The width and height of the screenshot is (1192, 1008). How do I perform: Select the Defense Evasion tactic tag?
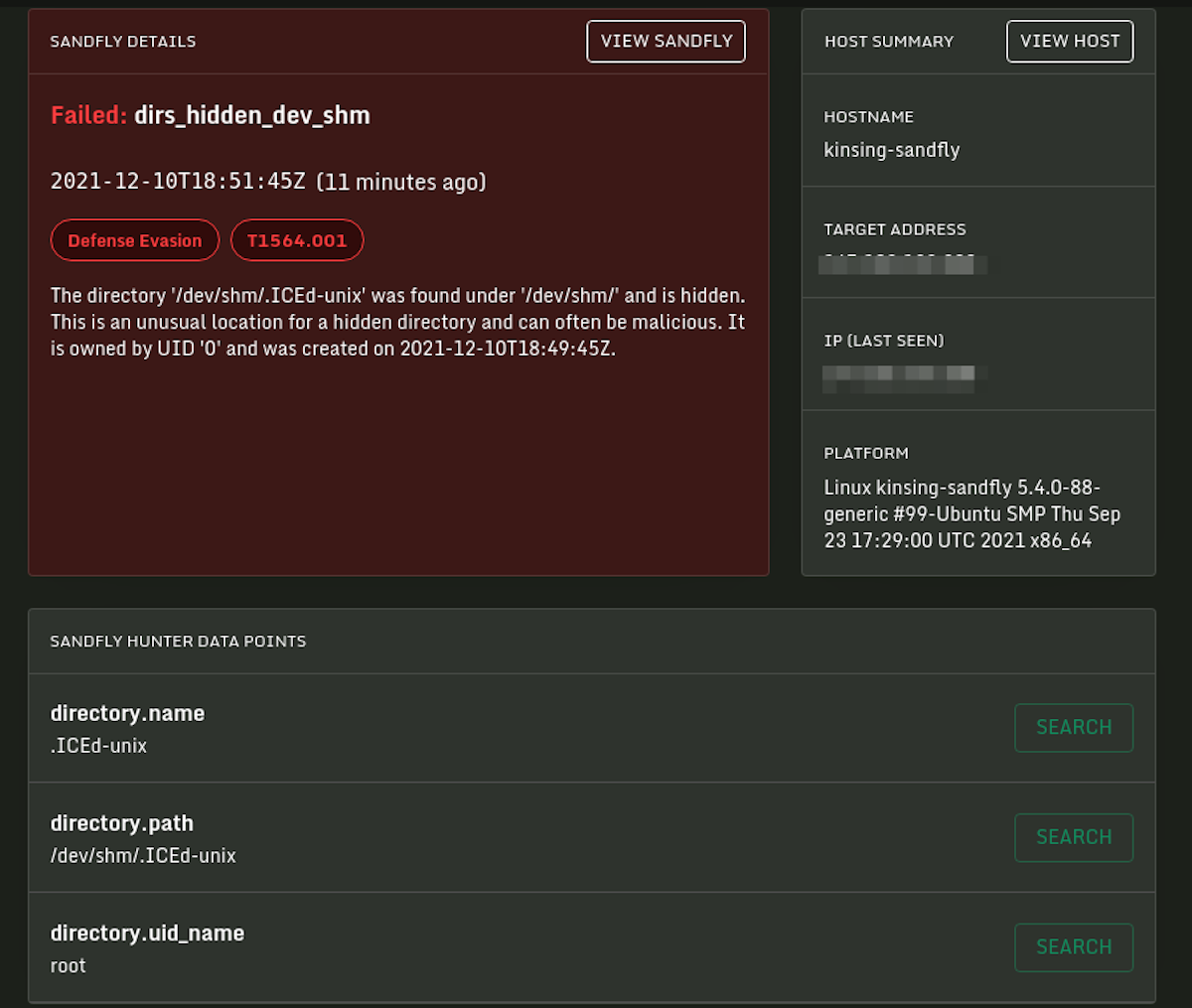(134, 240)
